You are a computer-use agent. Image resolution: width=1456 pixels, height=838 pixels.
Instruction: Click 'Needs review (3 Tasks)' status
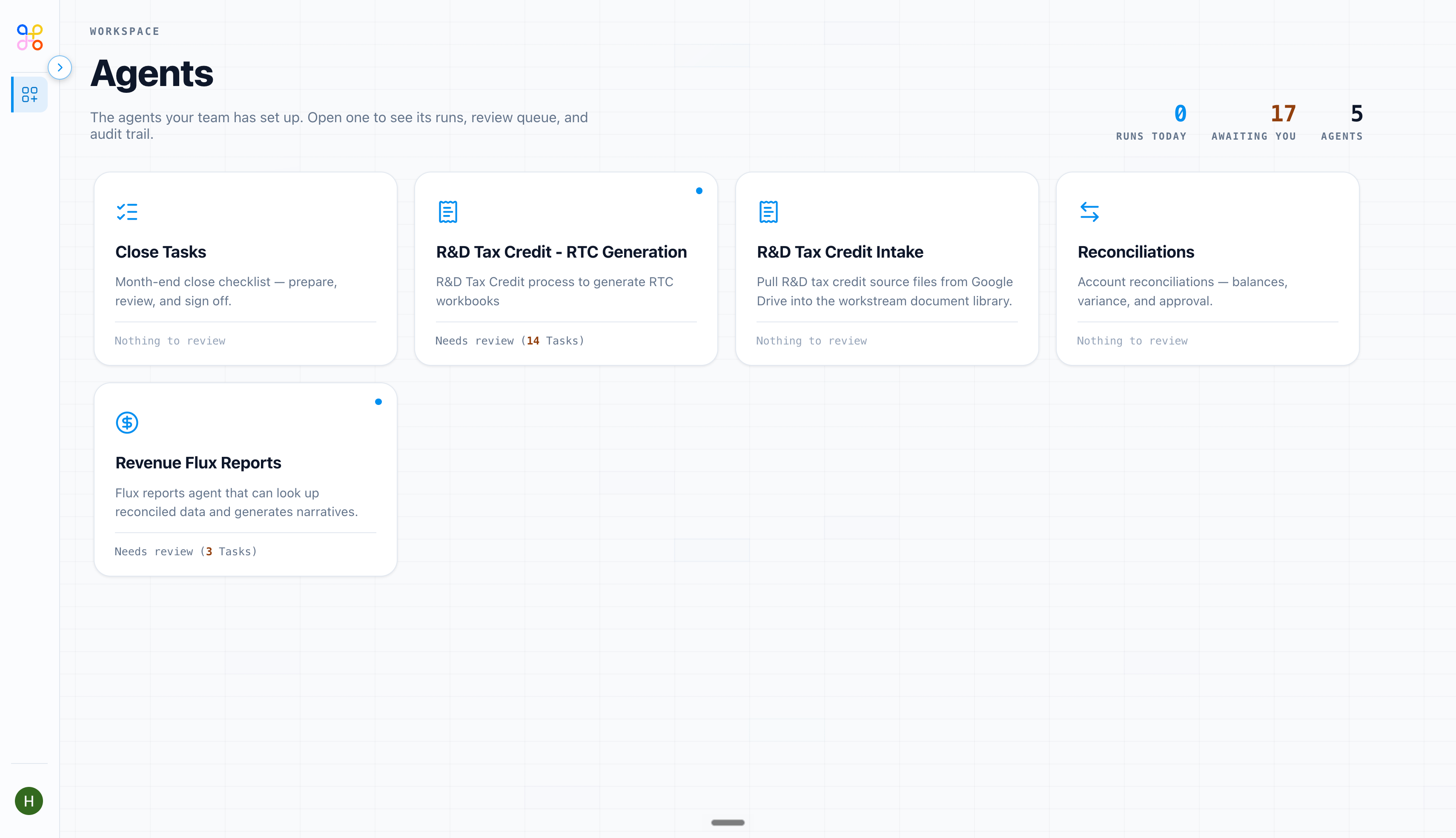pos(186,551)
